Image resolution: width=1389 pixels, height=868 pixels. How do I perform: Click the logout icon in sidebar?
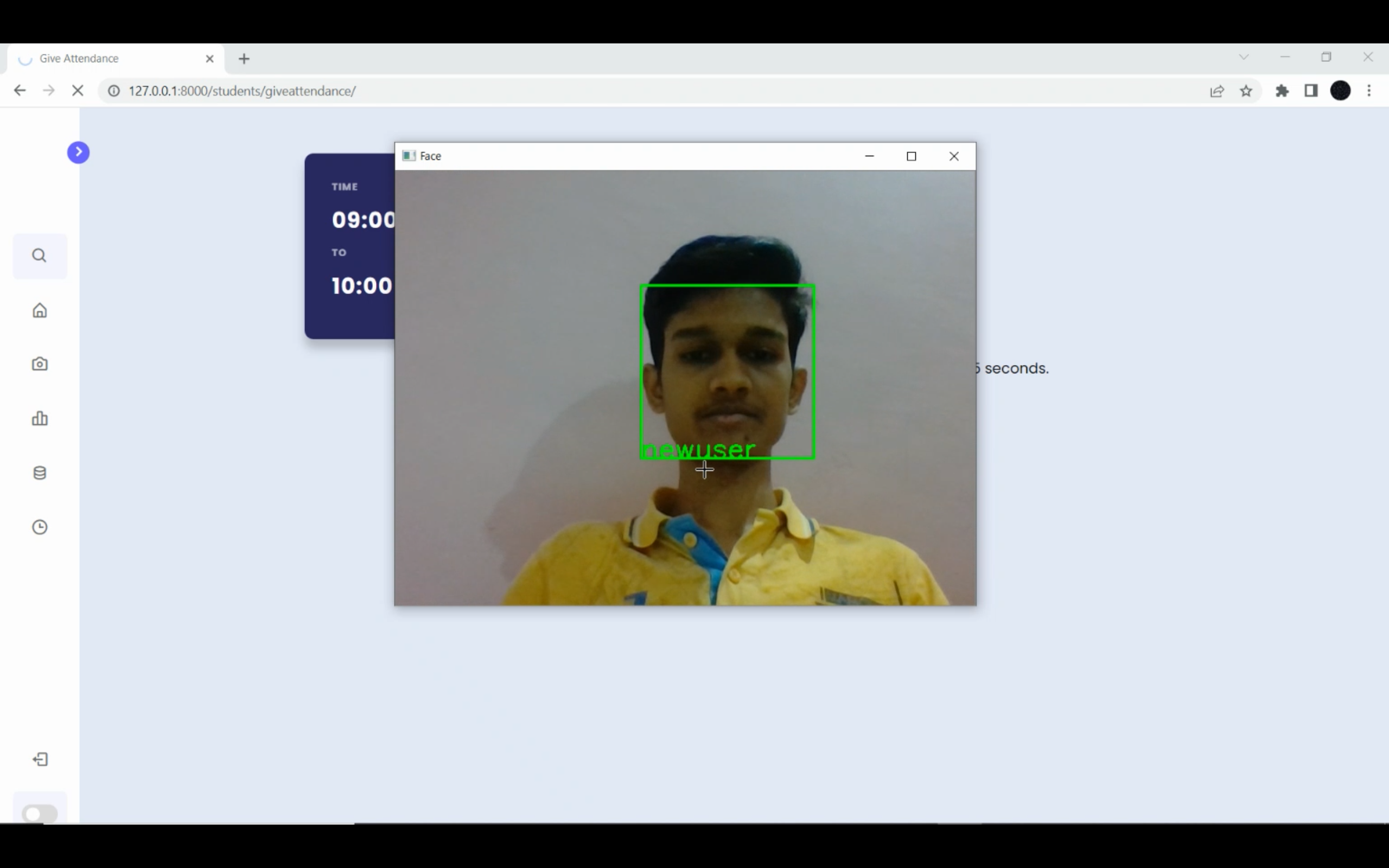(x=40, y=759)
